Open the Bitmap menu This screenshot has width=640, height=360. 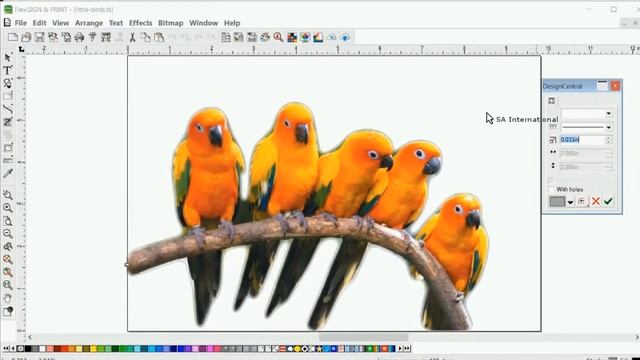pyautogui.click(x=171, y=23)
